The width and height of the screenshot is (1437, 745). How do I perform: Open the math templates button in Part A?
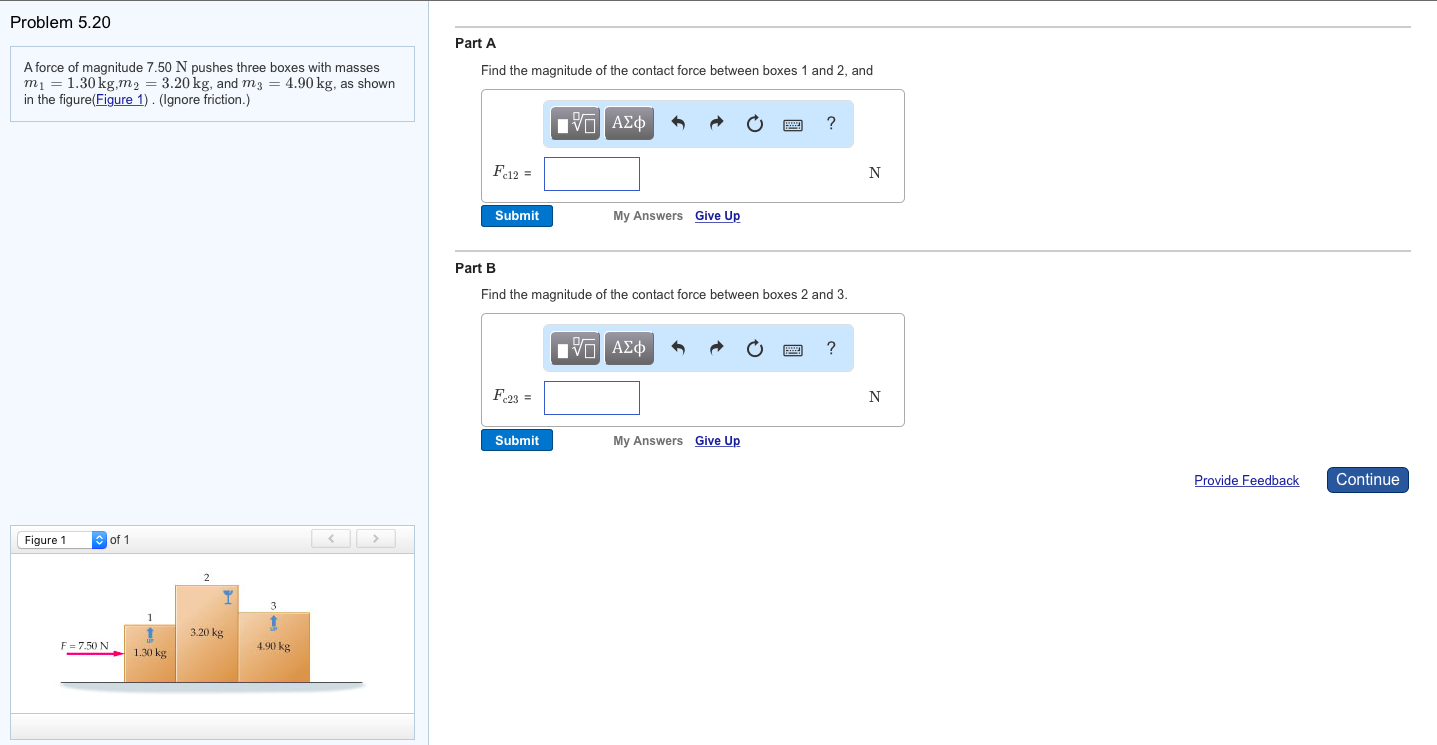pos(576,124)
